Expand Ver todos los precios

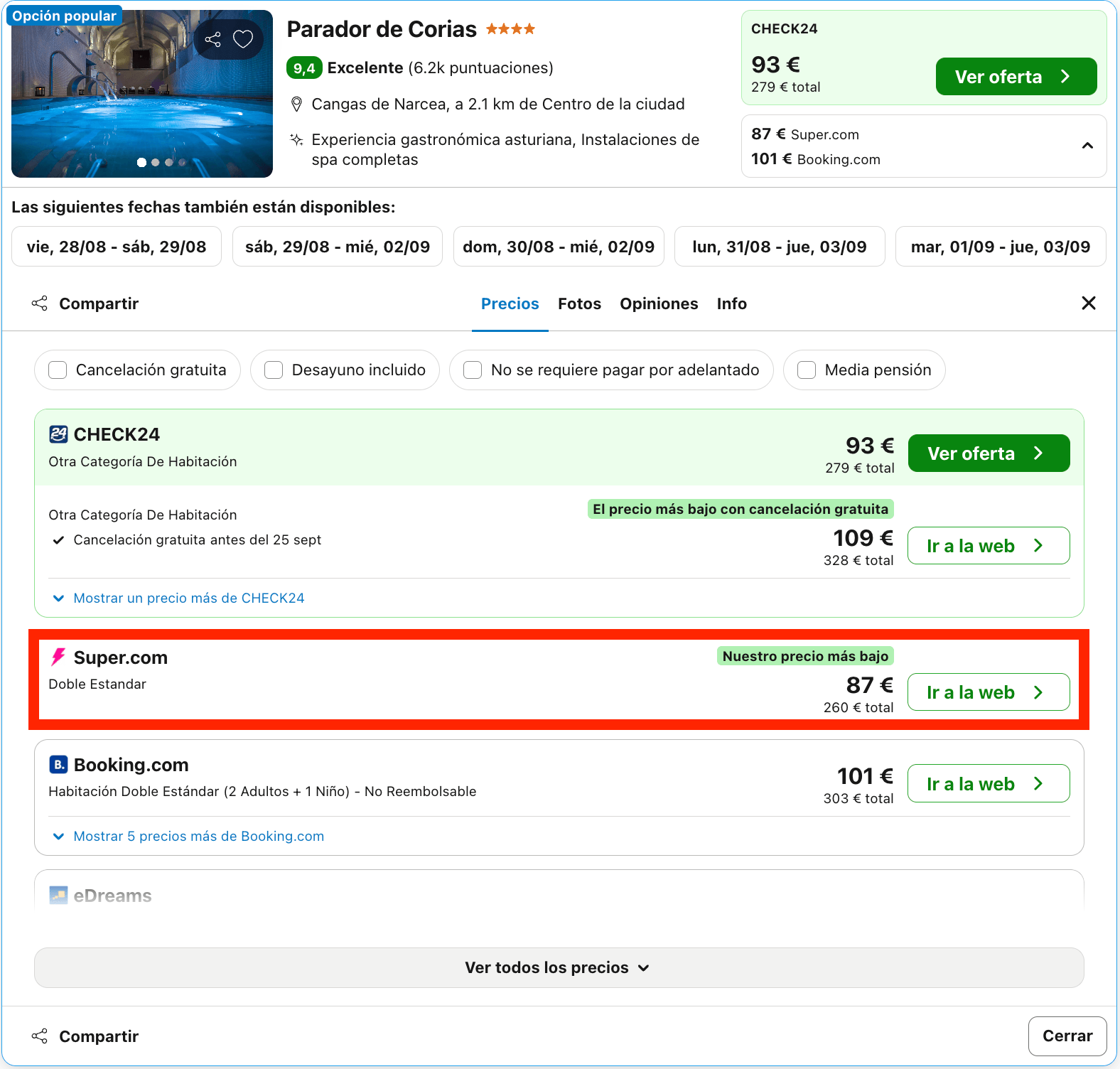pos(559,967)
